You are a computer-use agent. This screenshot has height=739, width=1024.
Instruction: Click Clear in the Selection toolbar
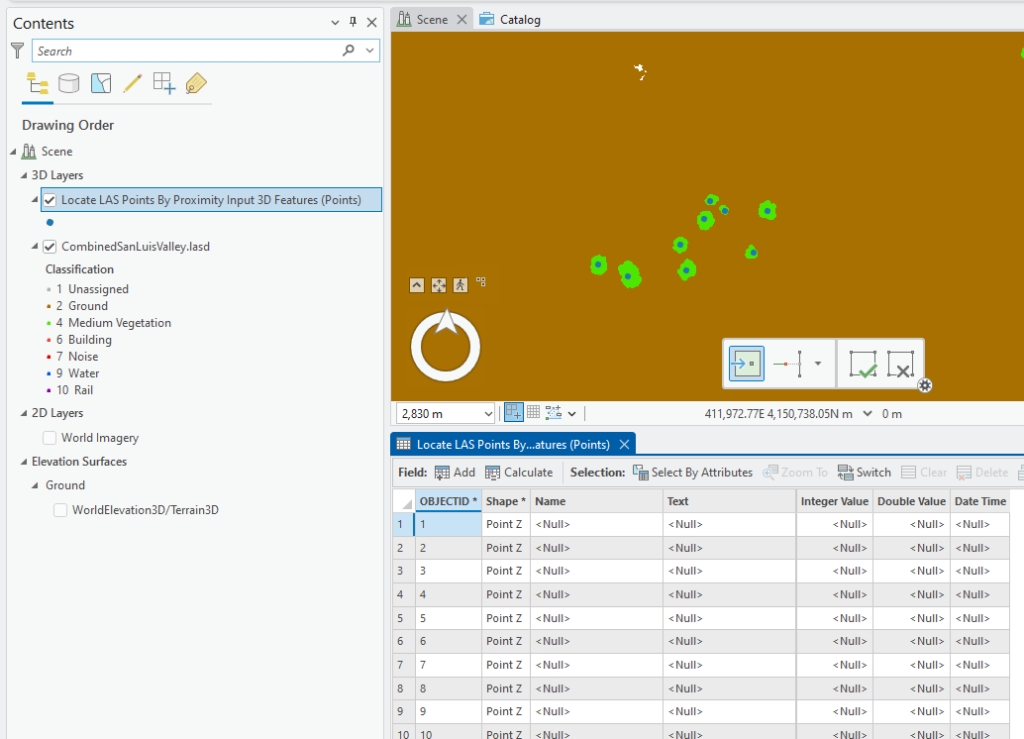[x=925, y=471]
